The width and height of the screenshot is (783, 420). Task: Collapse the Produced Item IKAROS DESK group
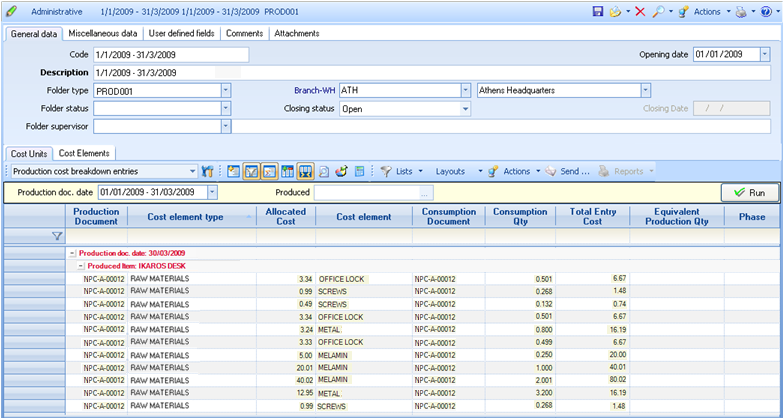[81, 266]
